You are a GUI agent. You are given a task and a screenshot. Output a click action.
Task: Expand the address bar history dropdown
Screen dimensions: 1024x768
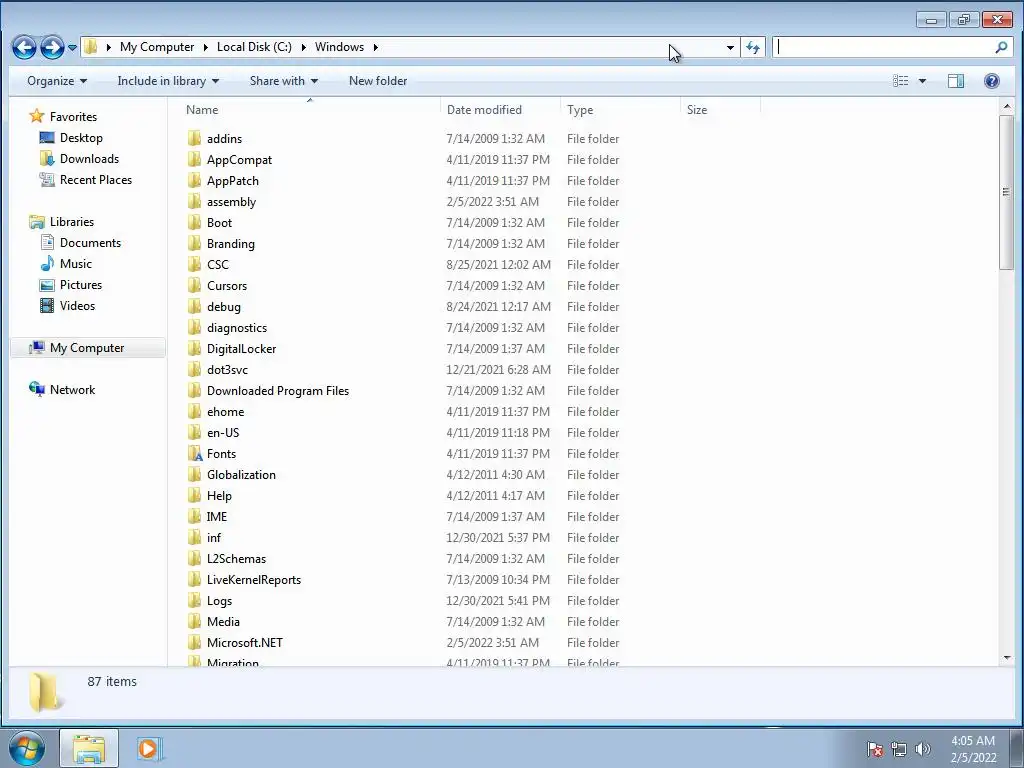pyautogui.click(x=730, y=47)
